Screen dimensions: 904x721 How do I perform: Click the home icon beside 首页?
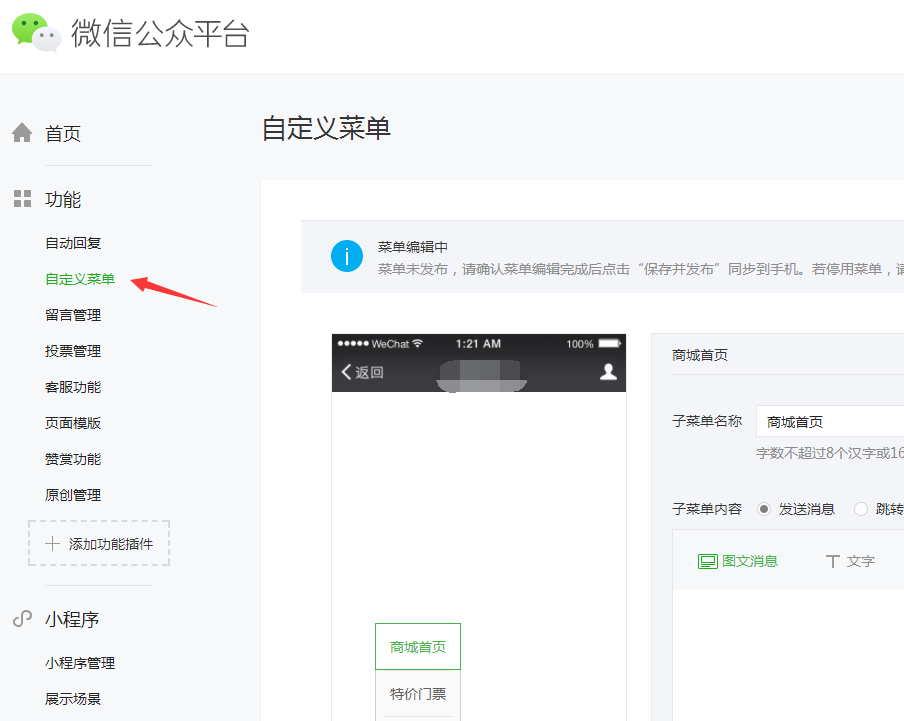point(22,133)
